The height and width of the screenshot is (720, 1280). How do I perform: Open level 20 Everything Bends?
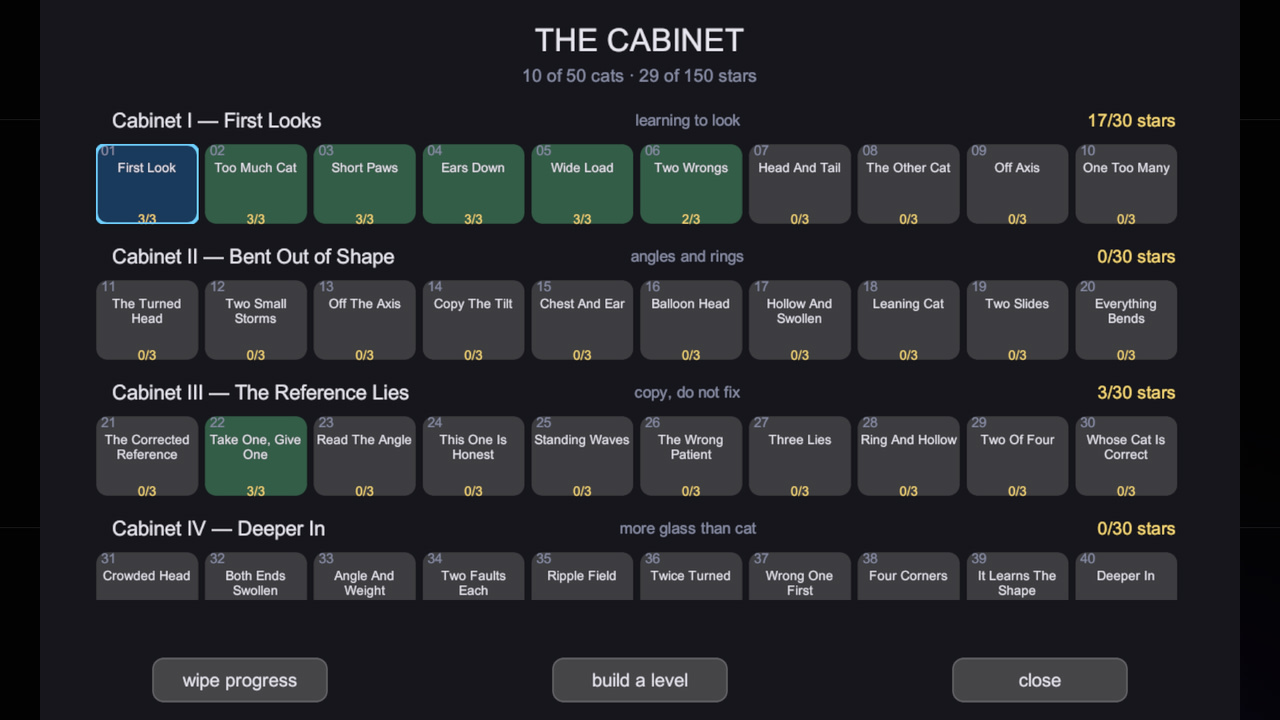pyautogui.click(x=1126, y=320)
